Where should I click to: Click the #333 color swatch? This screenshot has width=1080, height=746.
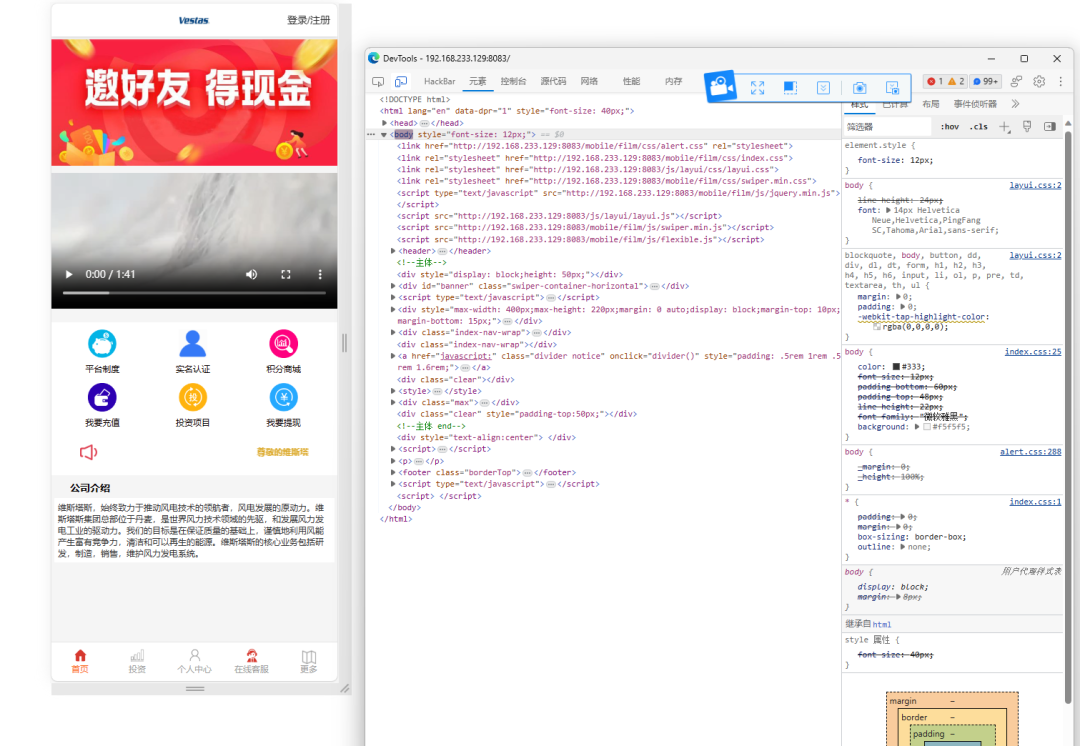click(x=896, y=366)
